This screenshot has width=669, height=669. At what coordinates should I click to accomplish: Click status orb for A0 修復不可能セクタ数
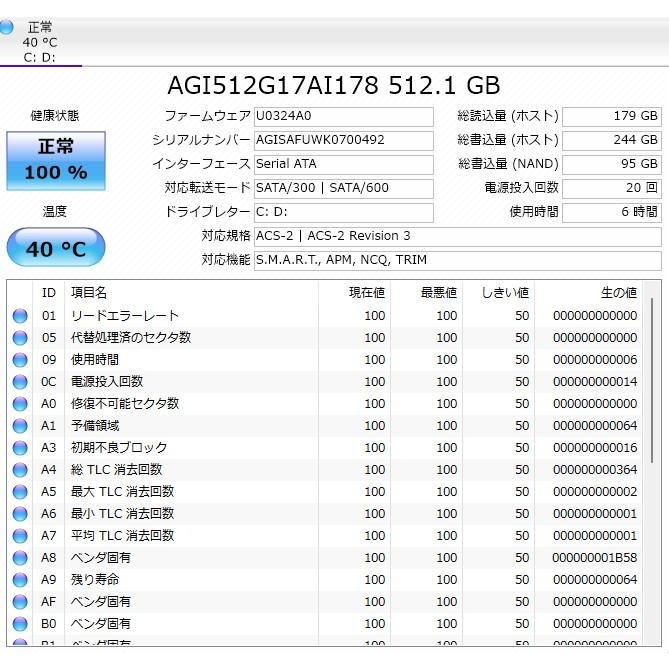click(20, 404)
